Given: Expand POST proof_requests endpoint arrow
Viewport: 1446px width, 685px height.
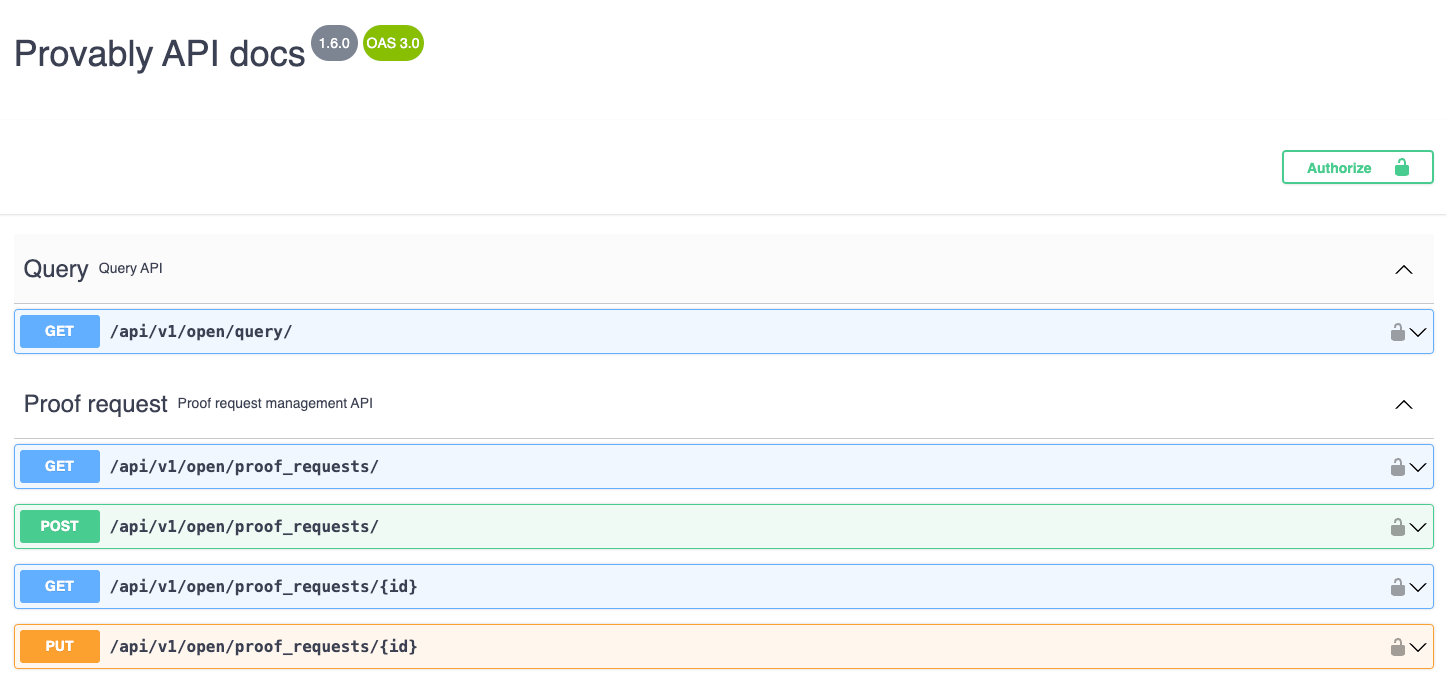Looking at the screenshot, I should tap(1419, 527).
